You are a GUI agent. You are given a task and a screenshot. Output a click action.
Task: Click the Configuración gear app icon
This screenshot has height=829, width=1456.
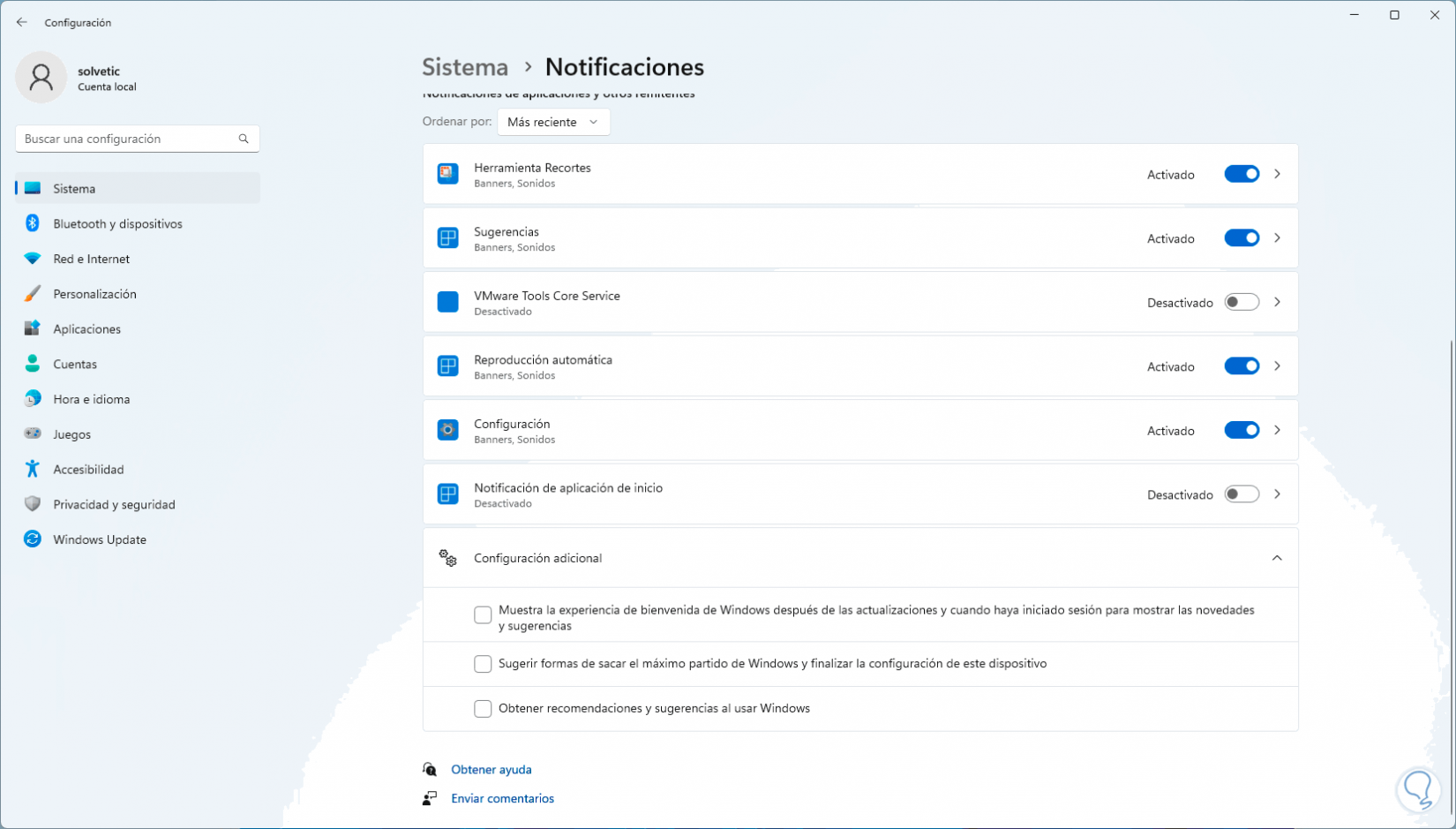point(447,430)
